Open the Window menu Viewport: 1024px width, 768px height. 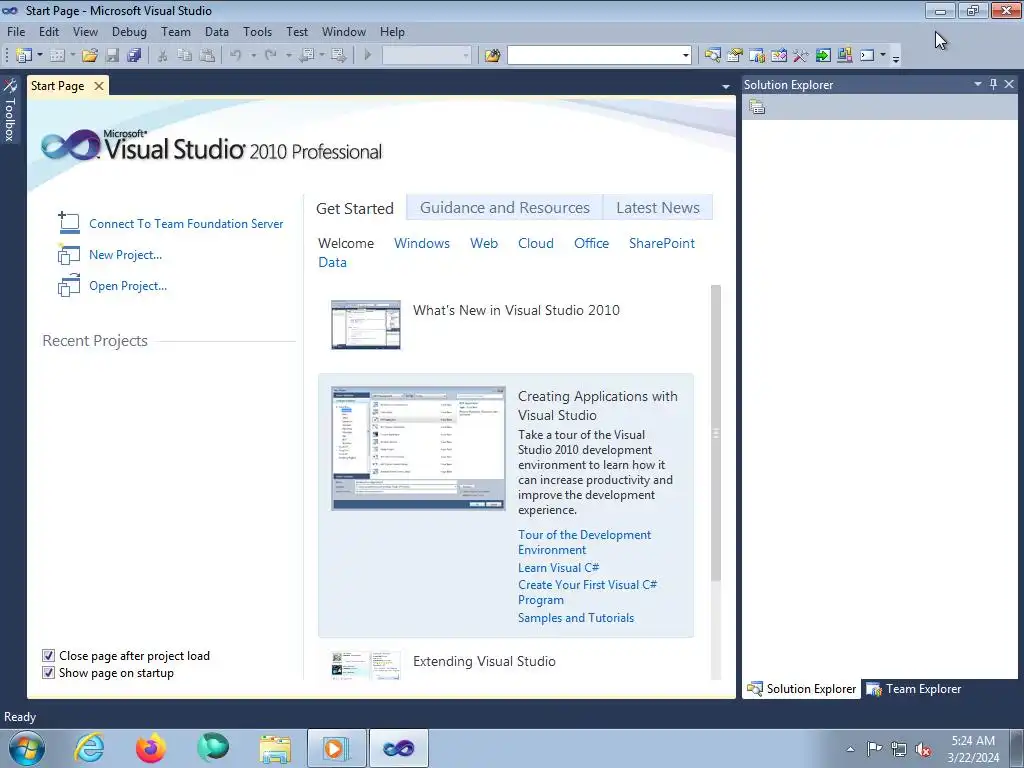tap(344, 31)
